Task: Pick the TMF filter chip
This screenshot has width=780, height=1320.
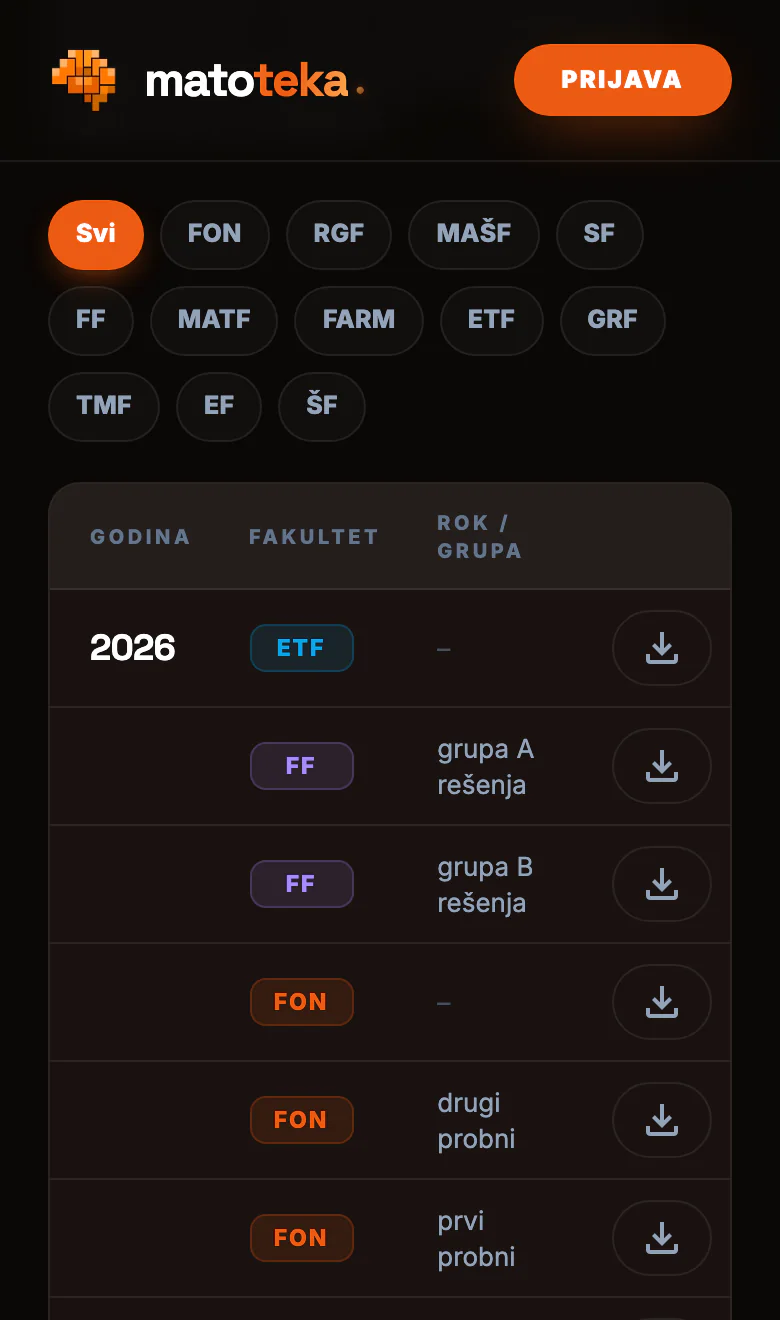Action: [x=104, y=406]
